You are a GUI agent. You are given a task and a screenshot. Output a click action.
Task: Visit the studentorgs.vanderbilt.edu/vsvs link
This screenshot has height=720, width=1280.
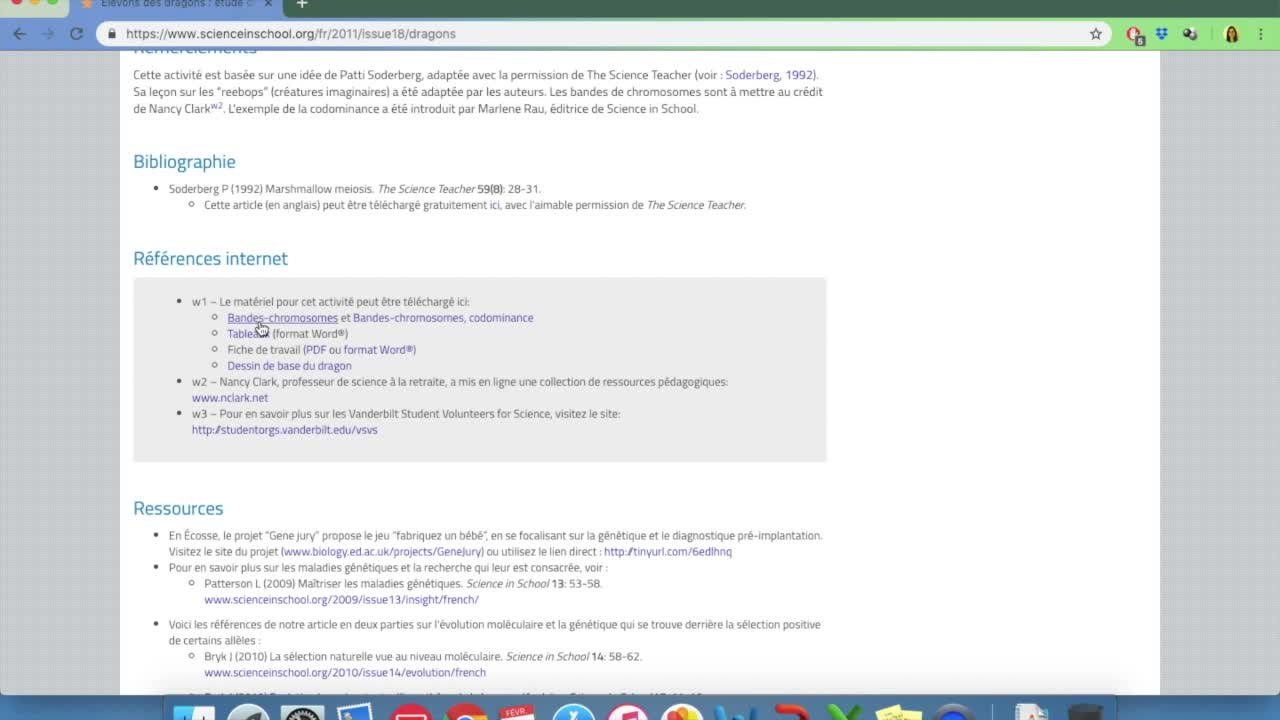pos(284,430)
